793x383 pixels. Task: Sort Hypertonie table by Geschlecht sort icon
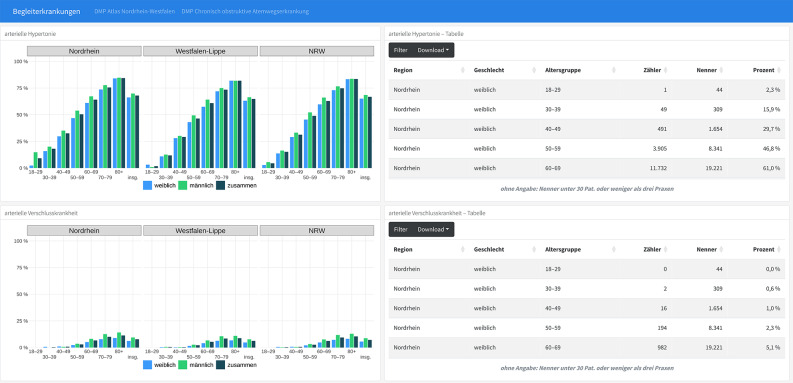coord(535,70)
